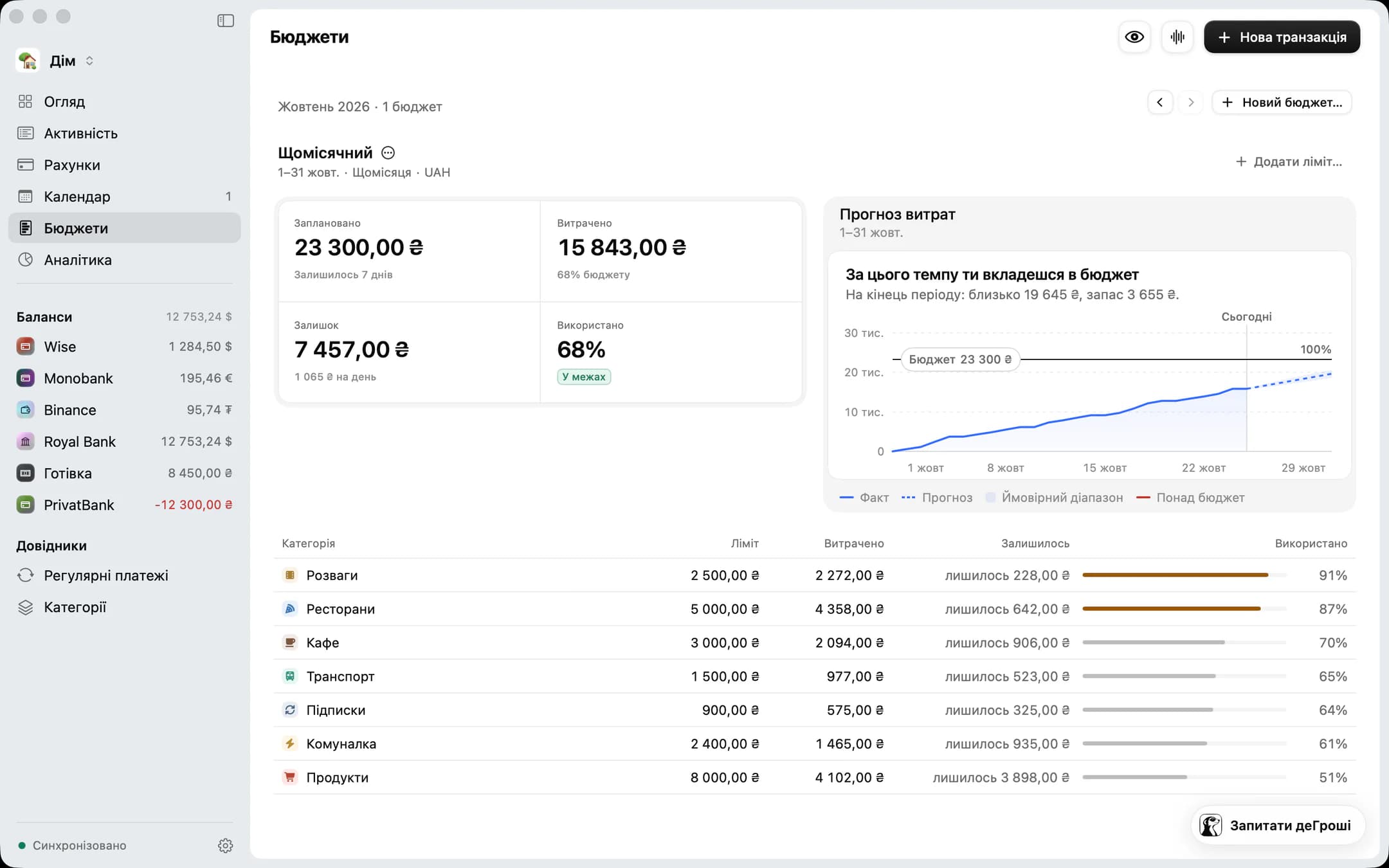The image size is (1389, 868).
Task: Select the Бюджети sidebar item
Action: point(125,228)
